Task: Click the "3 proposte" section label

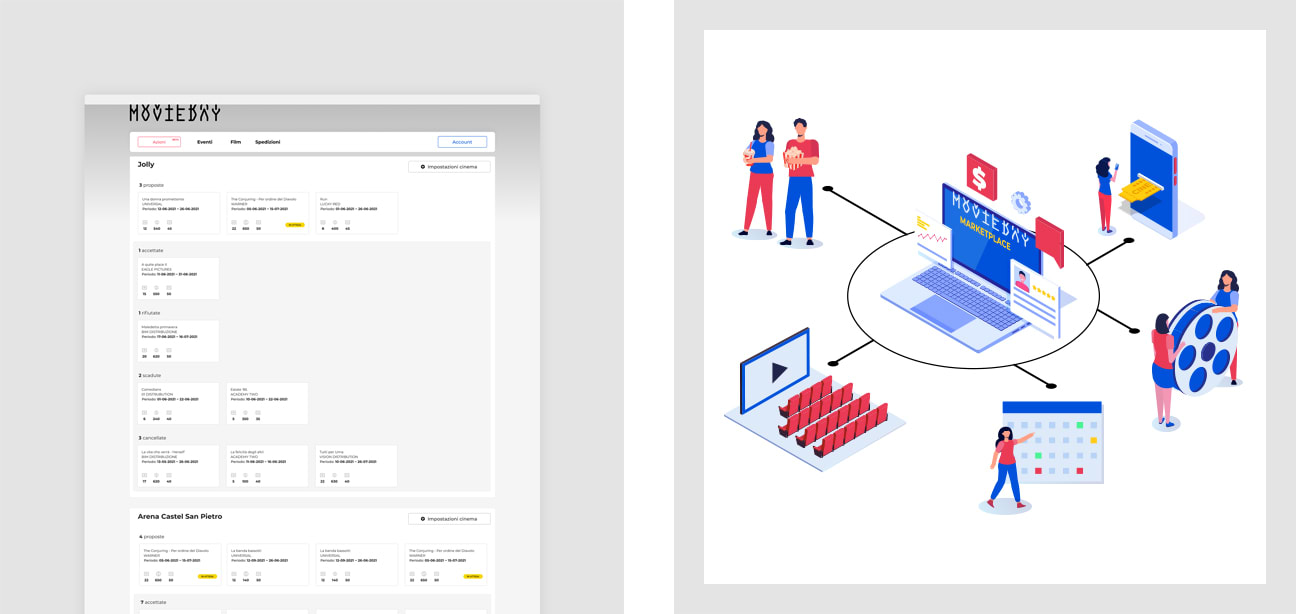Action: 151,185
